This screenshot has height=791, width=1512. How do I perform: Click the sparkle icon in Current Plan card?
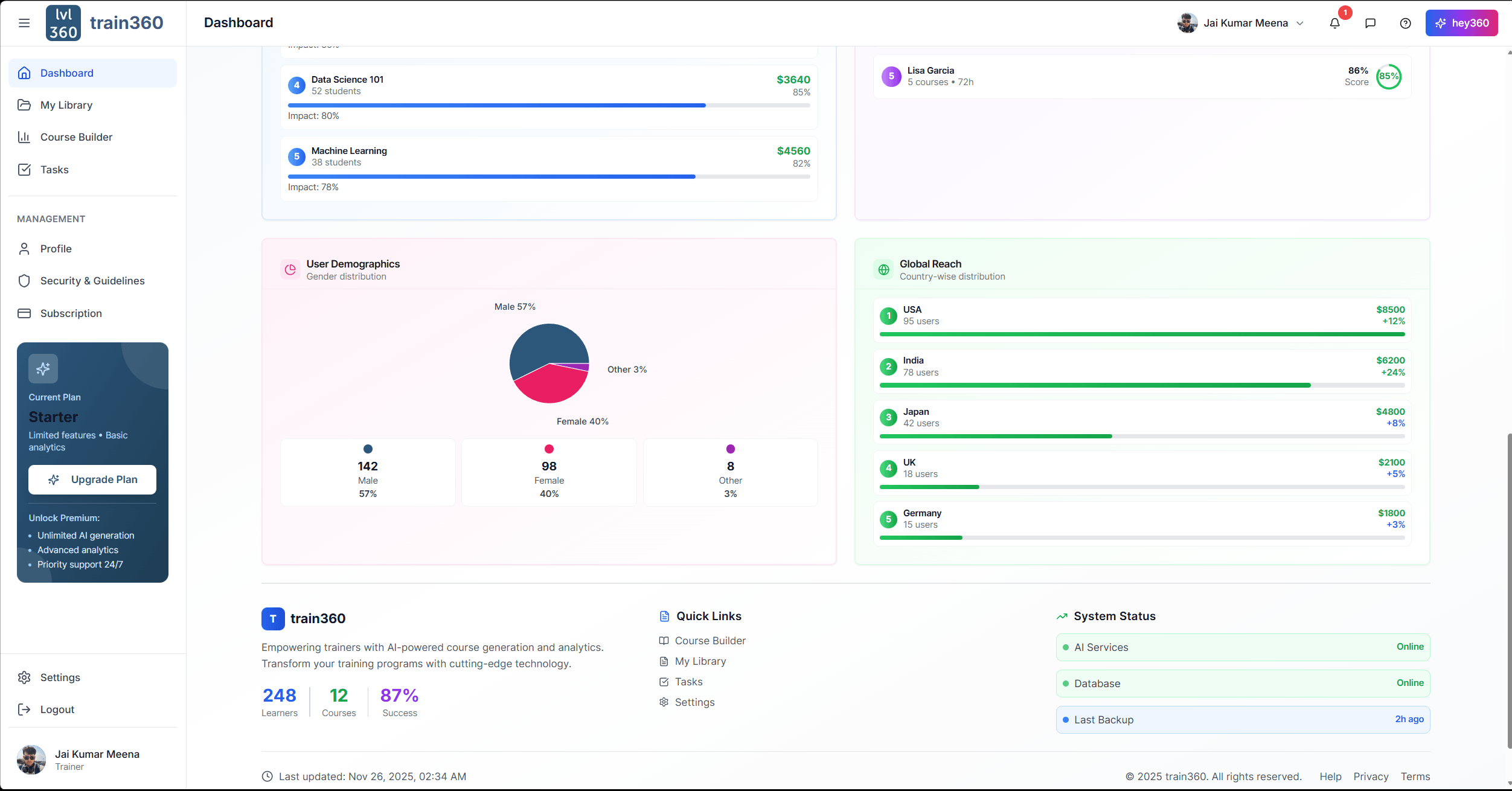pos(43,368)
